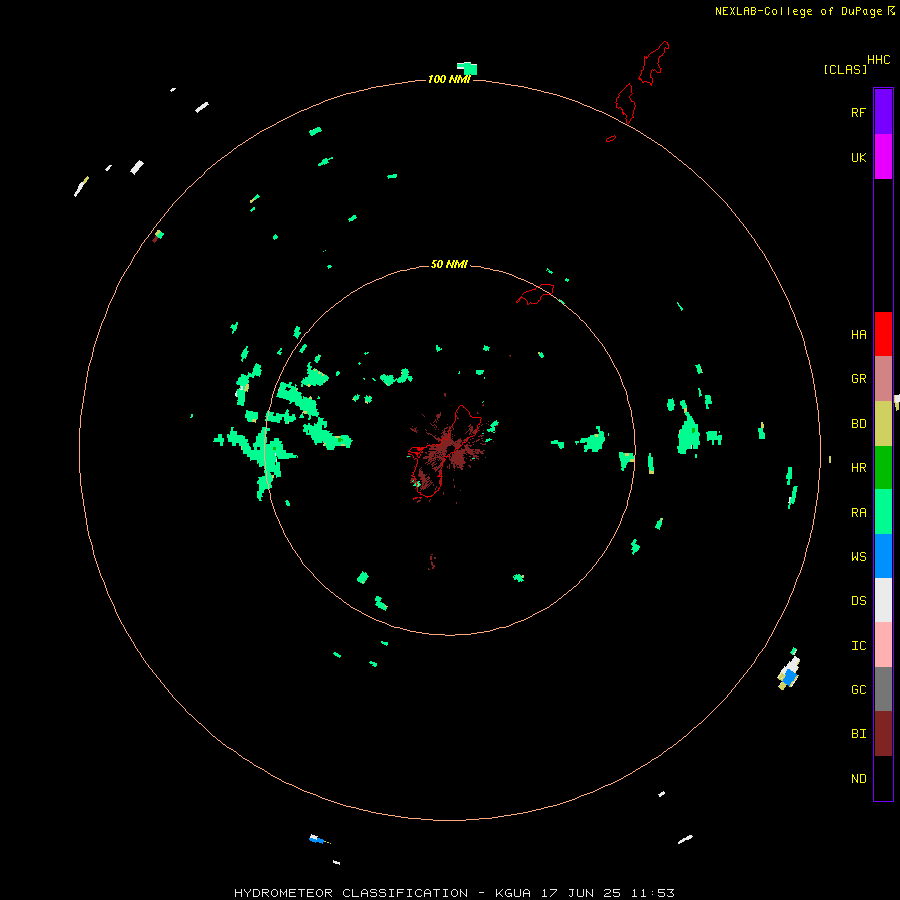This screenshot has width=900, height=900.
Task: Pick the light green RA legend swatch
Action: 883,512
